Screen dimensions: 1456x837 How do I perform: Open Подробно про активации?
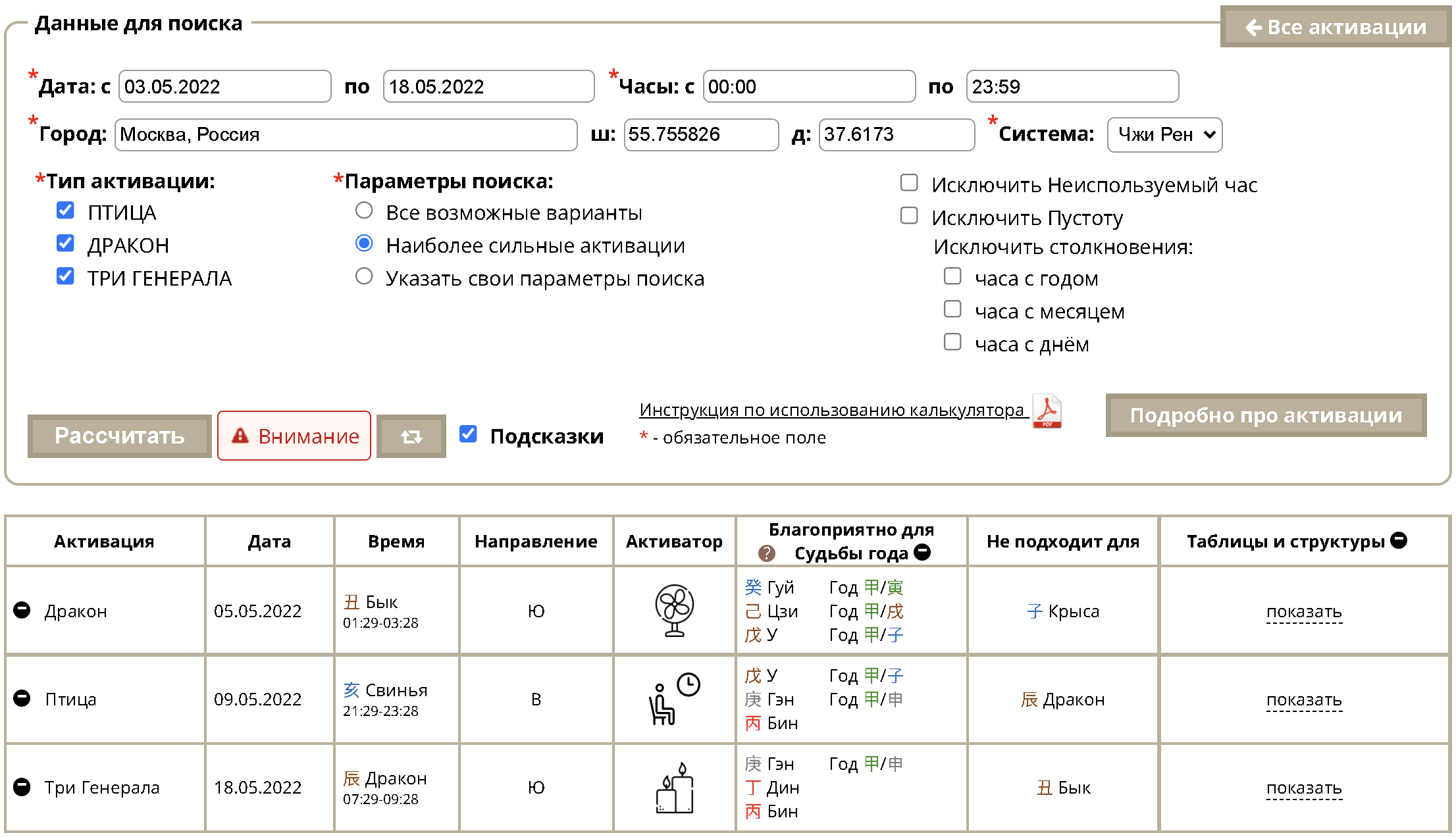(x=1266, y=415)
